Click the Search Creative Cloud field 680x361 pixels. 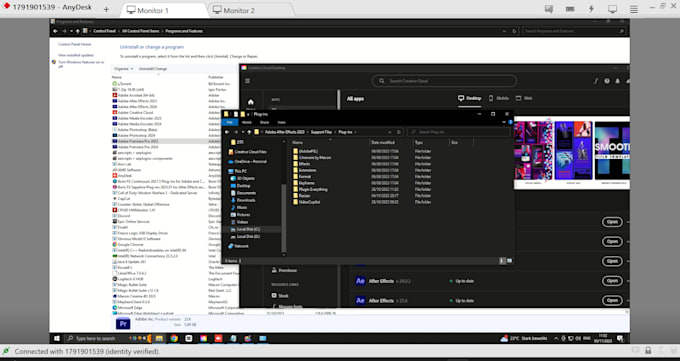click(444, 81)
